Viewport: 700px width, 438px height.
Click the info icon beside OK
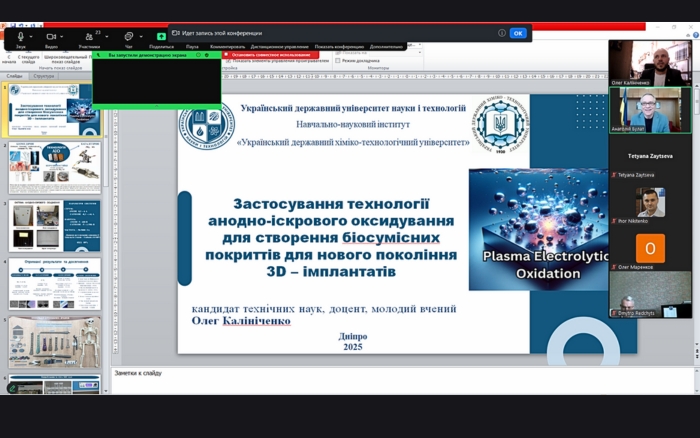coord(502,33)
